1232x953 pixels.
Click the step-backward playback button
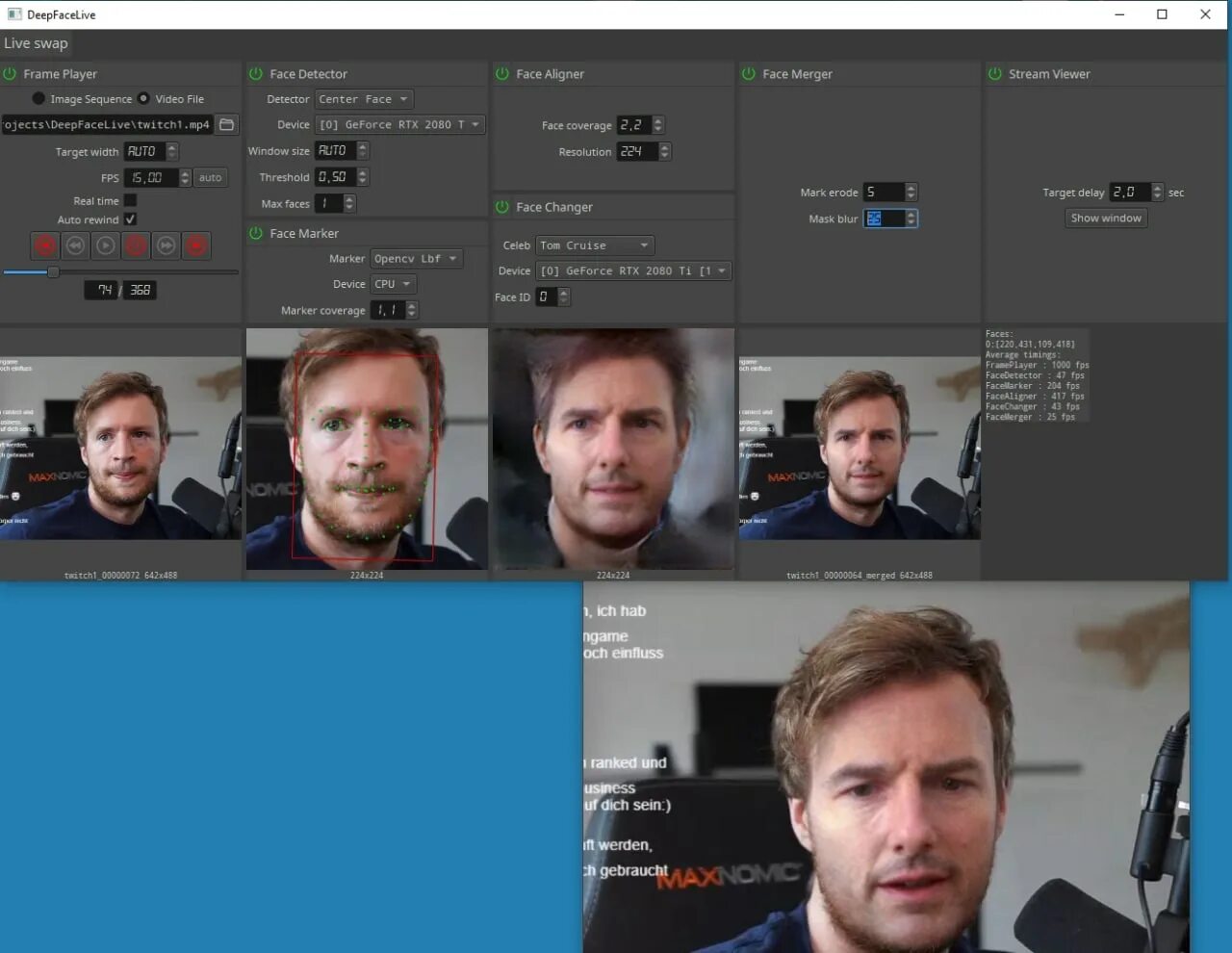(x=75, y=245)
